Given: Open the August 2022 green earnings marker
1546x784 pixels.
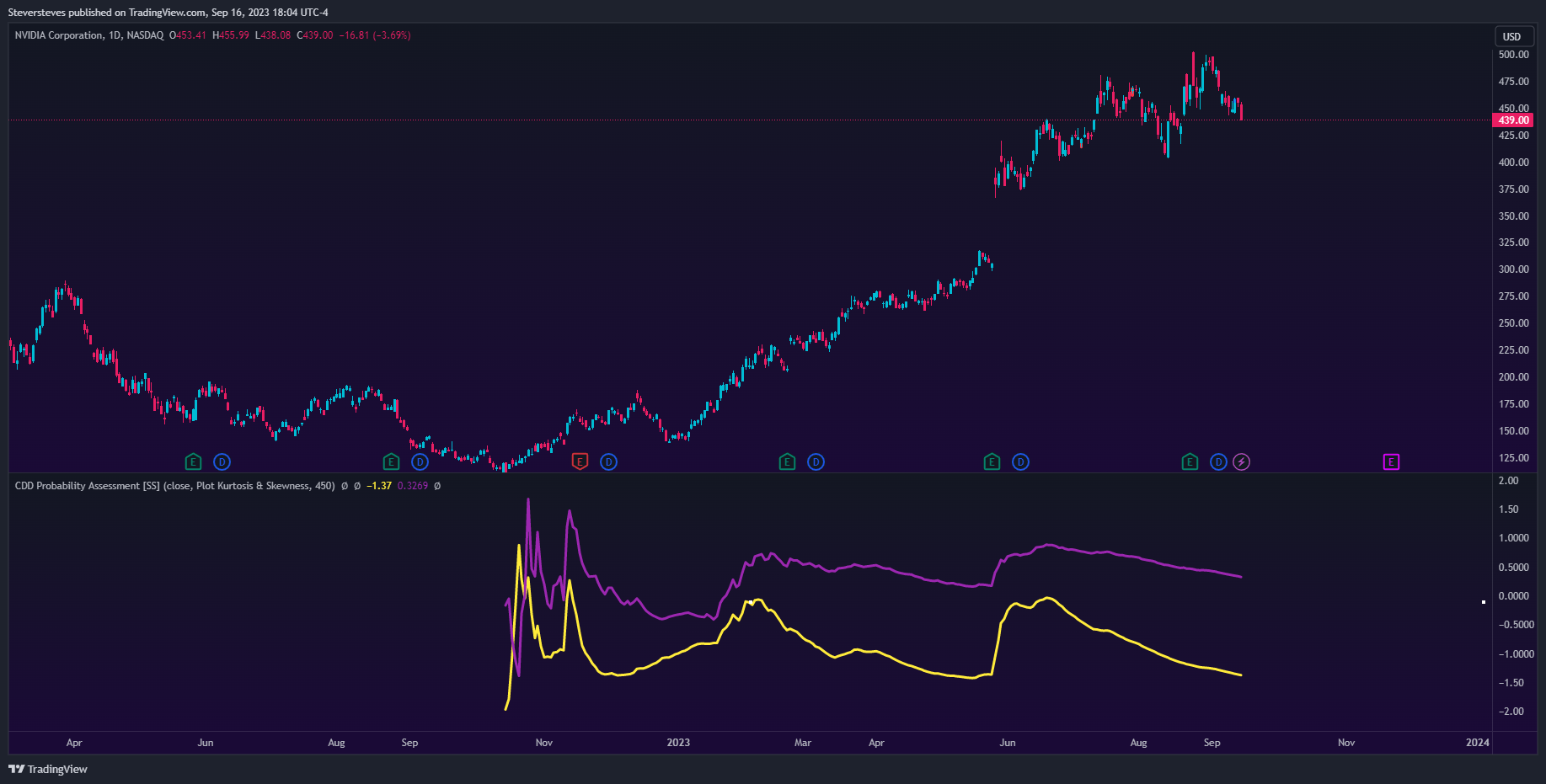Looking at the screenshot, I should point(391,461).
